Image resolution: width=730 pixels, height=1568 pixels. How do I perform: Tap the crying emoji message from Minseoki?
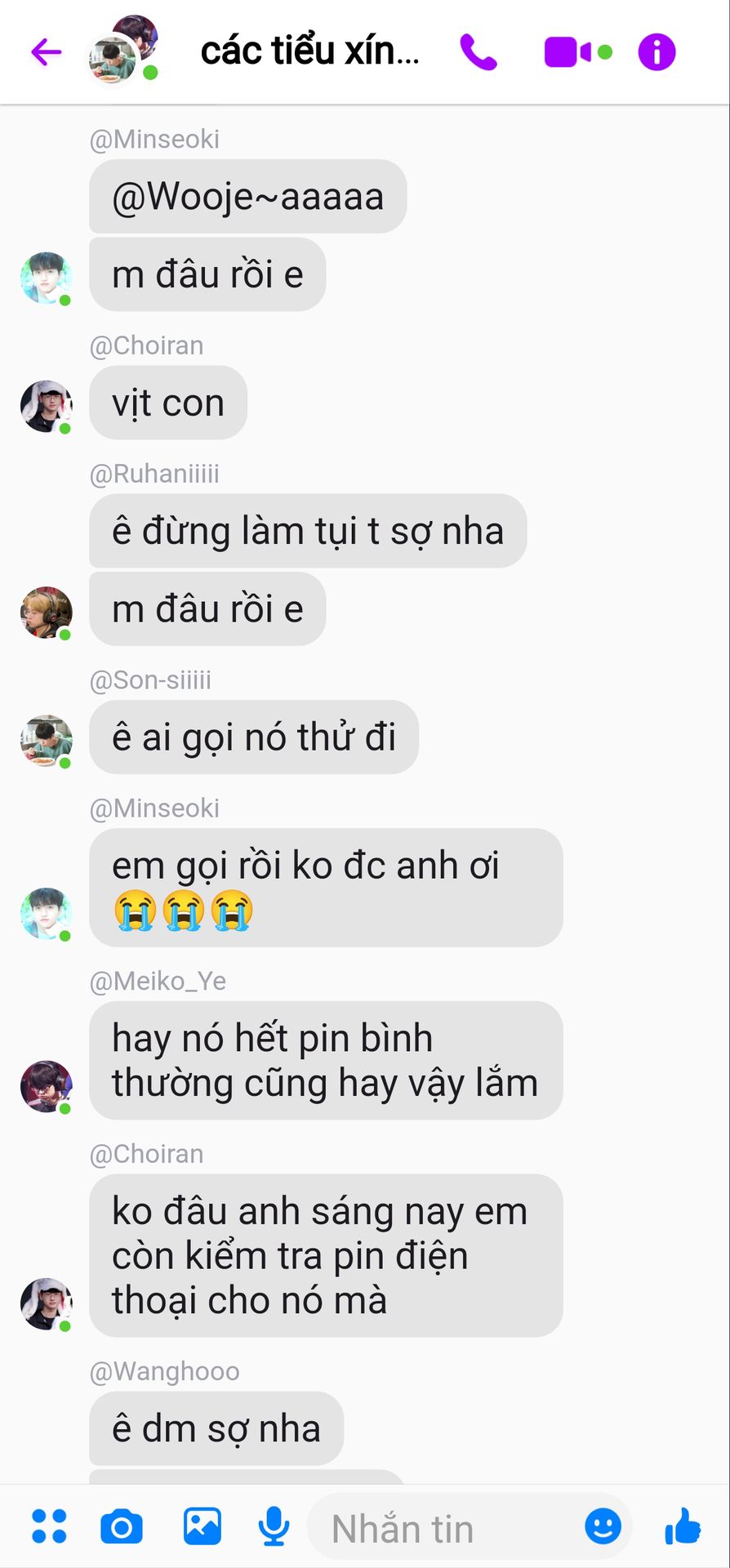coord(326,888)
